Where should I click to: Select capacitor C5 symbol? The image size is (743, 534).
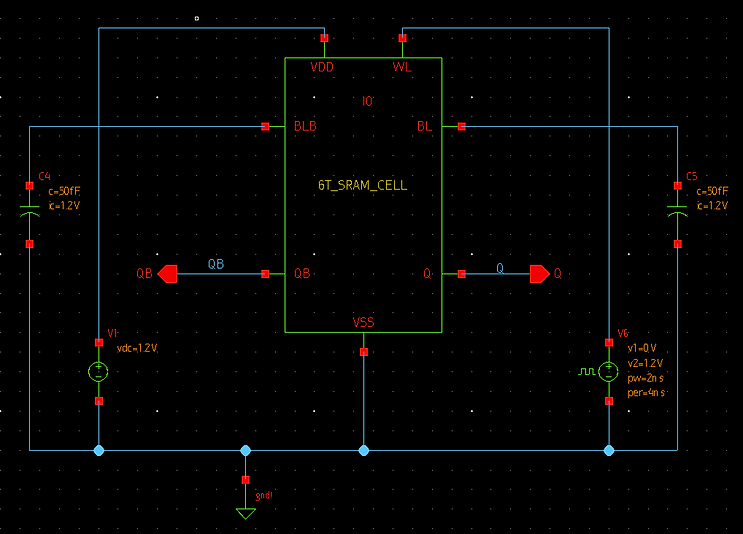677,211
